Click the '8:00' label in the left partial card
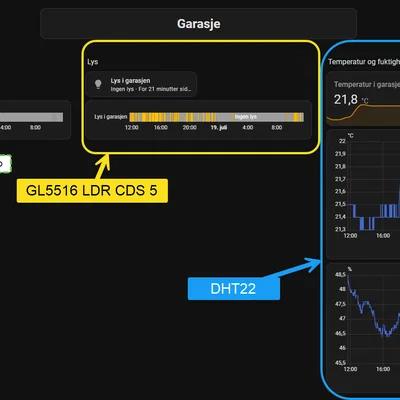 click(x=35, y=128)
